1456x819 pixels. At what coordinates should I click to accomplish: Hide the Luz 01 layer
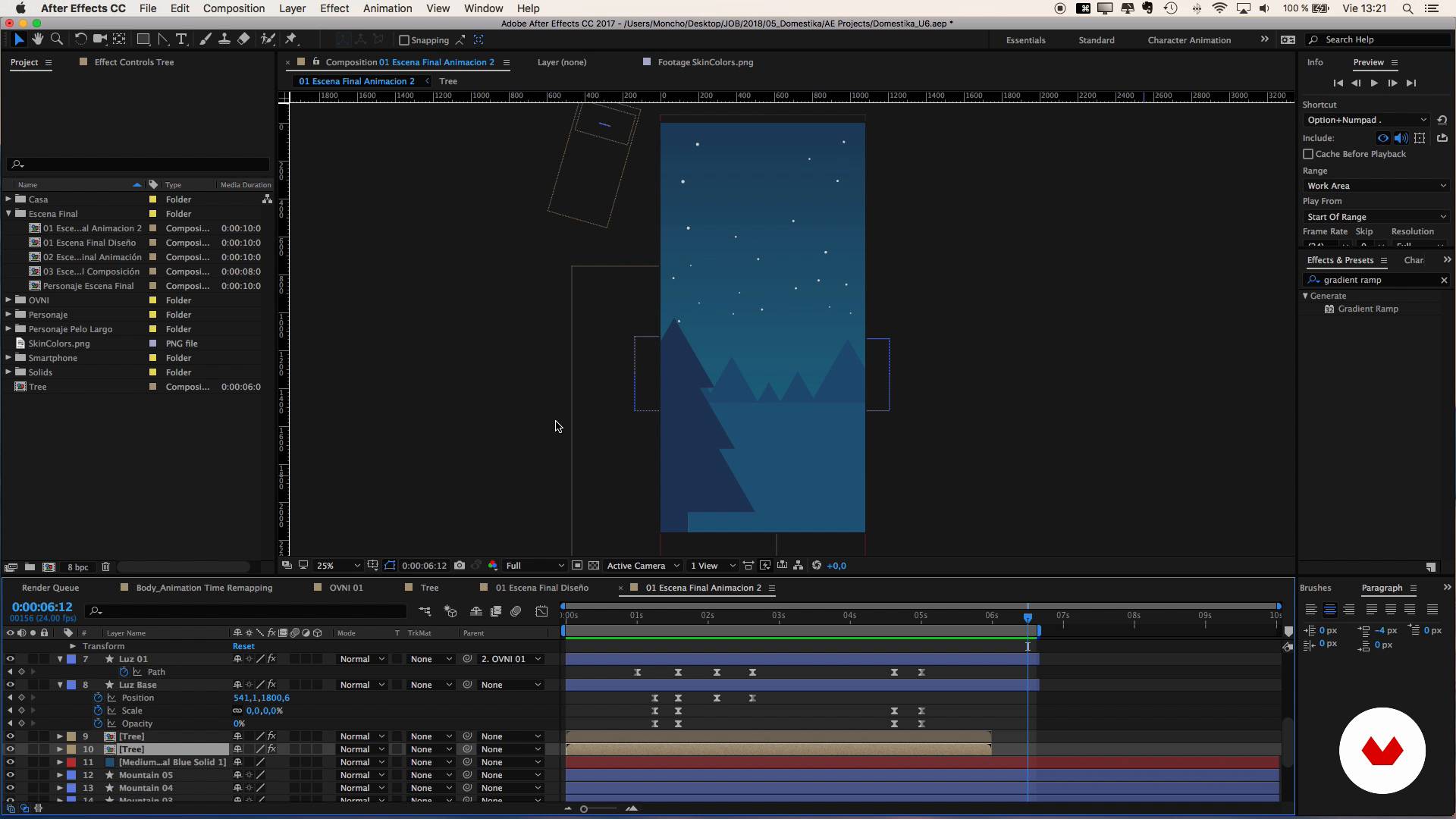pyautogui.click(x=10, y=659)
